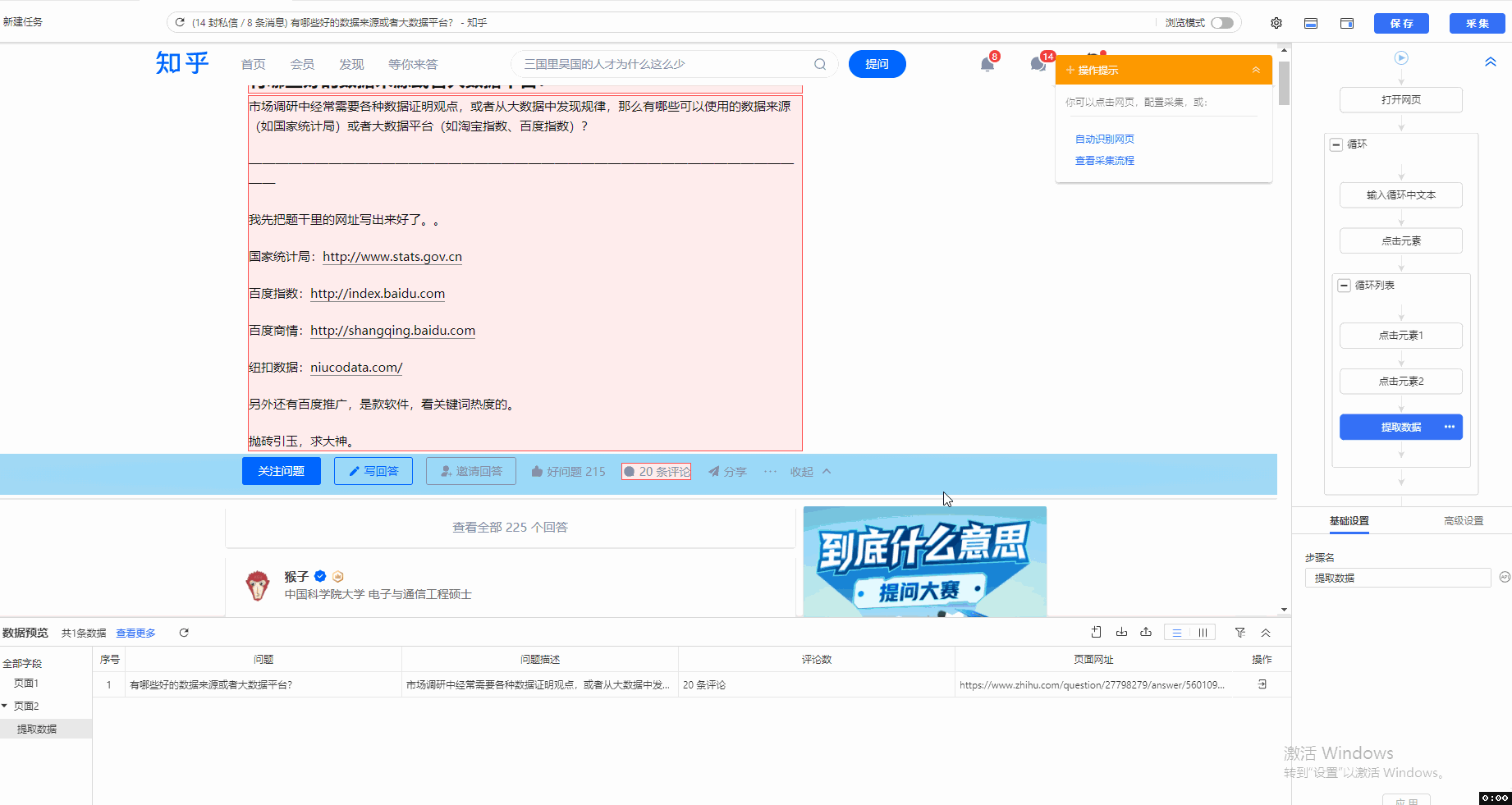This screenshot has width=1512, height=805.
Task: Click the 提问大赛 banner image
Action: pyautogui.click(x=925, y=561)
